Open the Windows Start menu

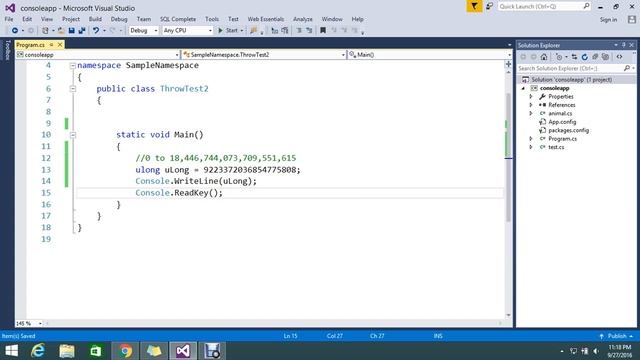(x=11, y=351)
